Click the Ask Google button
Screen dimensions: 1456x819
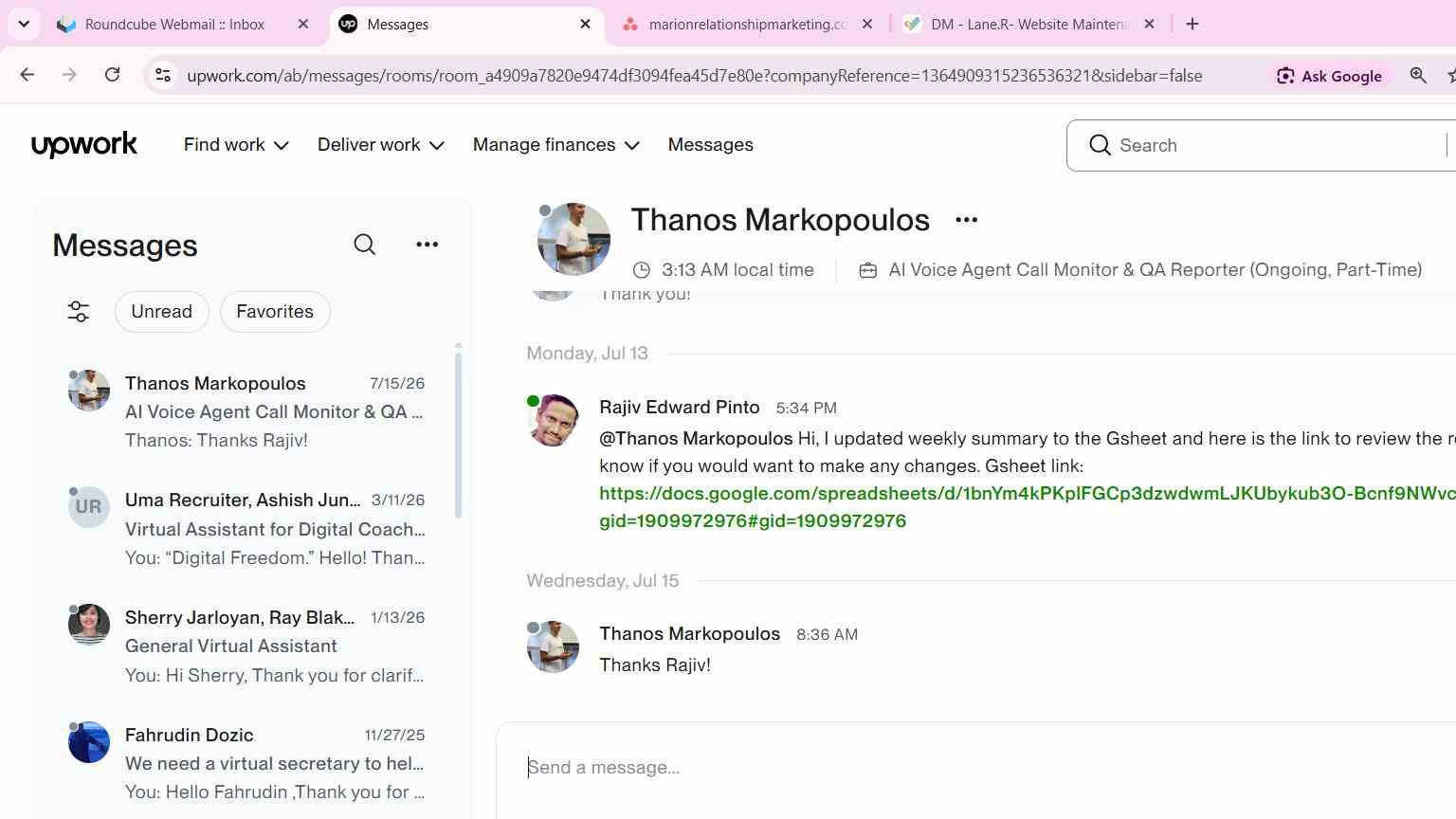click(x=1329, y=76)
